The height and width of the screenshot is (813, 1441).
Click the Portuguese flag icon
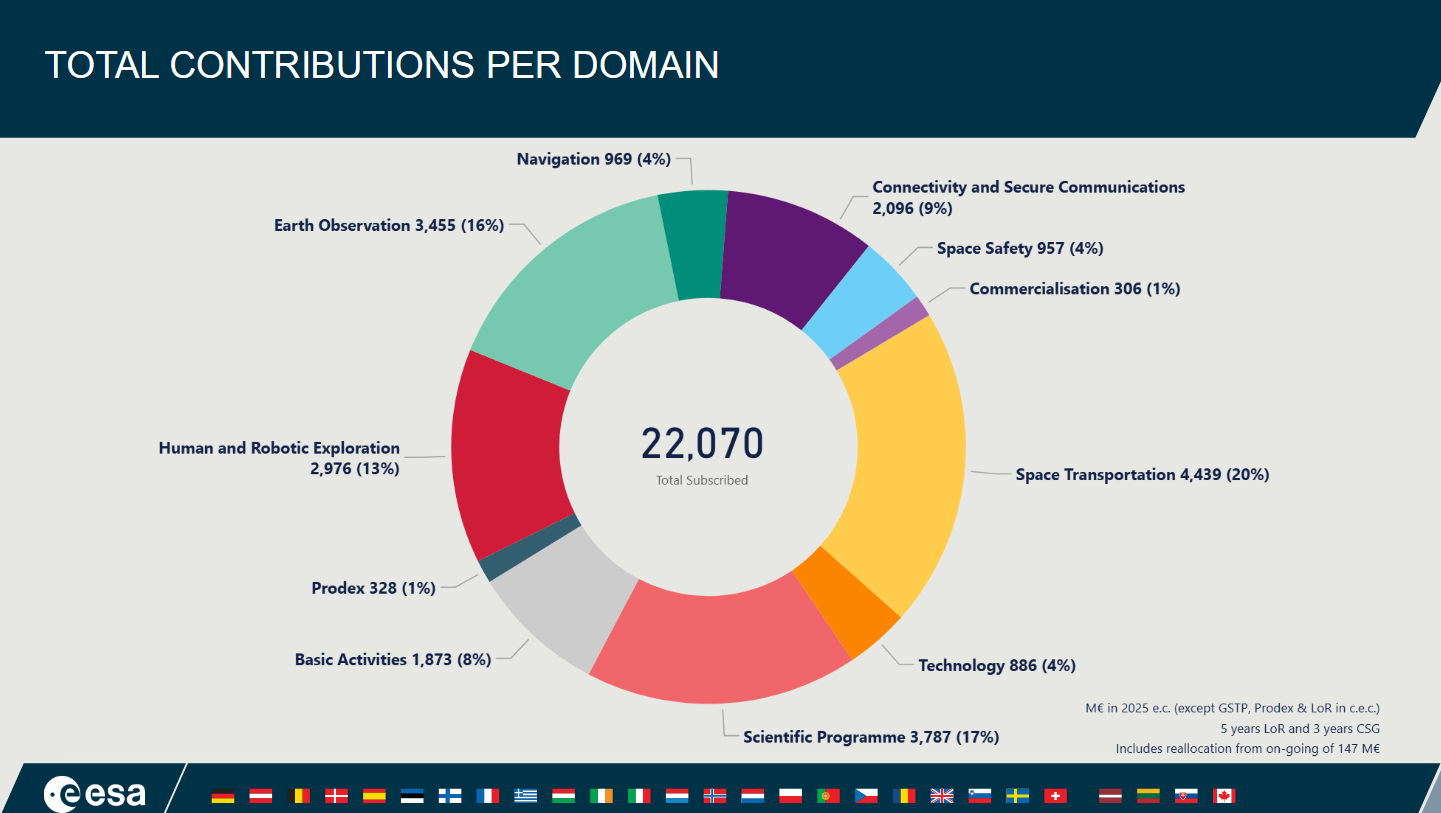[829, 796]
